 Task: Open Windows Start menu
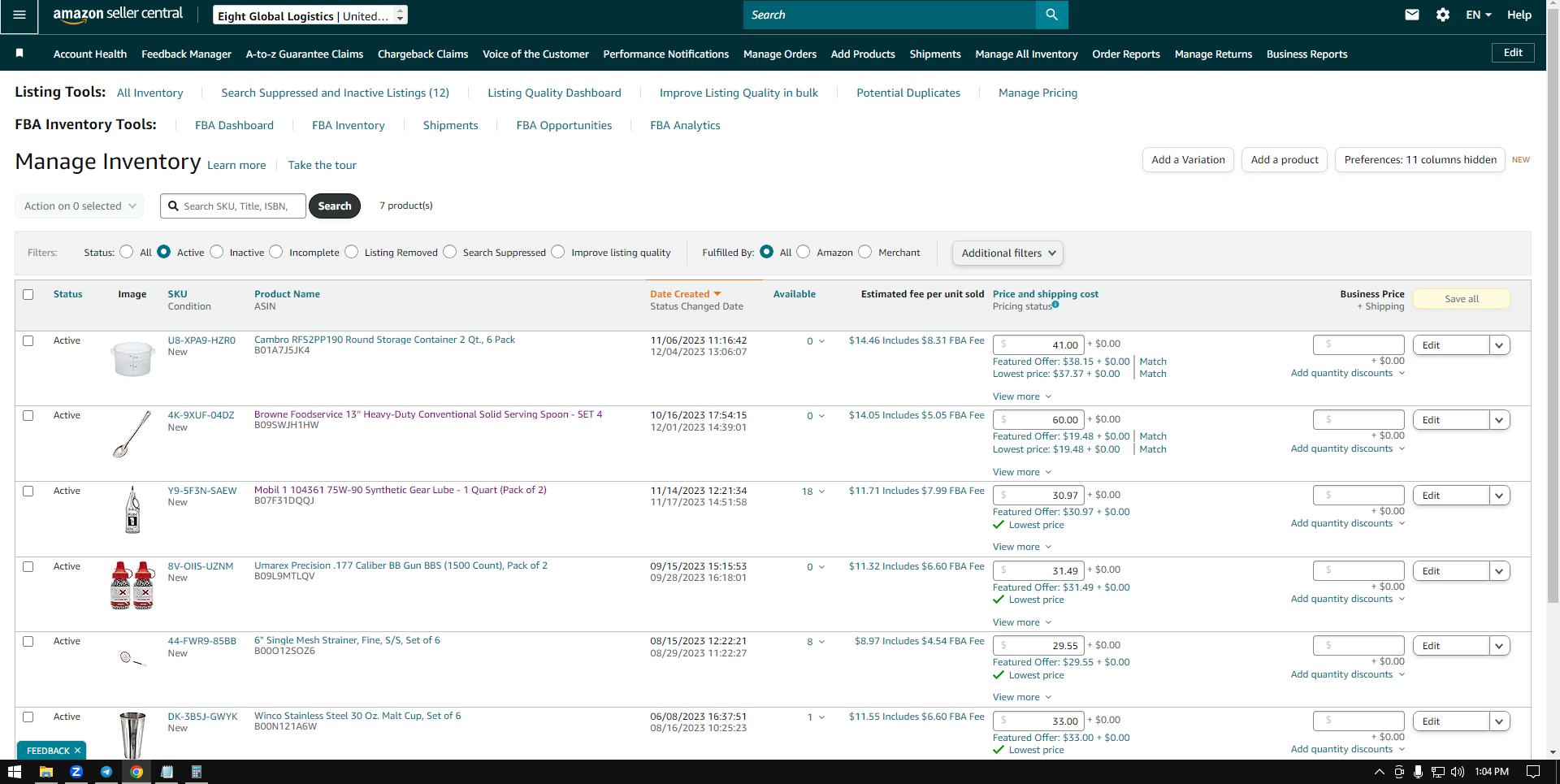pyautogui.click(x=15, y=772)
